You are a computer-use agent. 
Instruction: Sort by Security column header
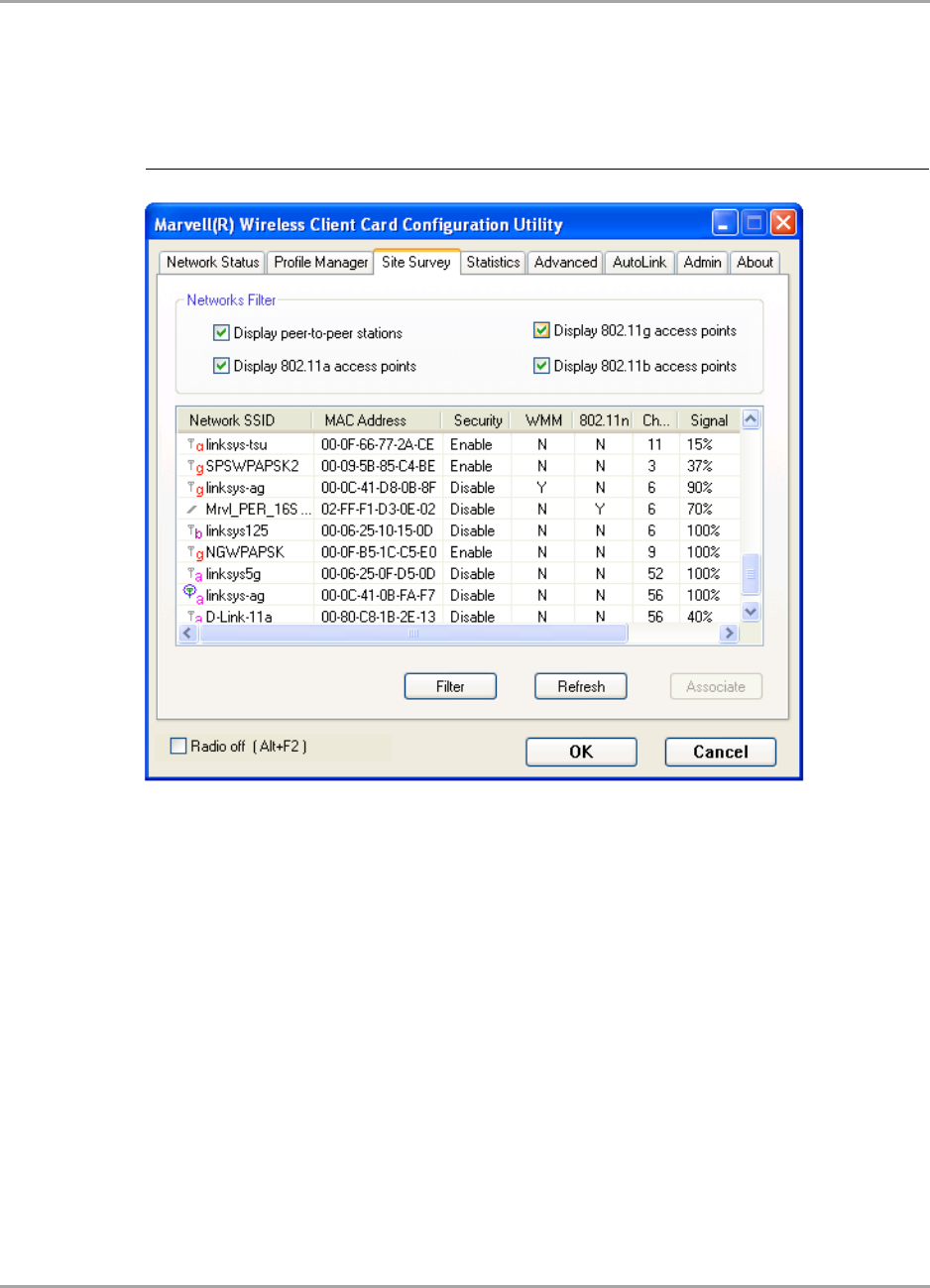pos(477,420)
